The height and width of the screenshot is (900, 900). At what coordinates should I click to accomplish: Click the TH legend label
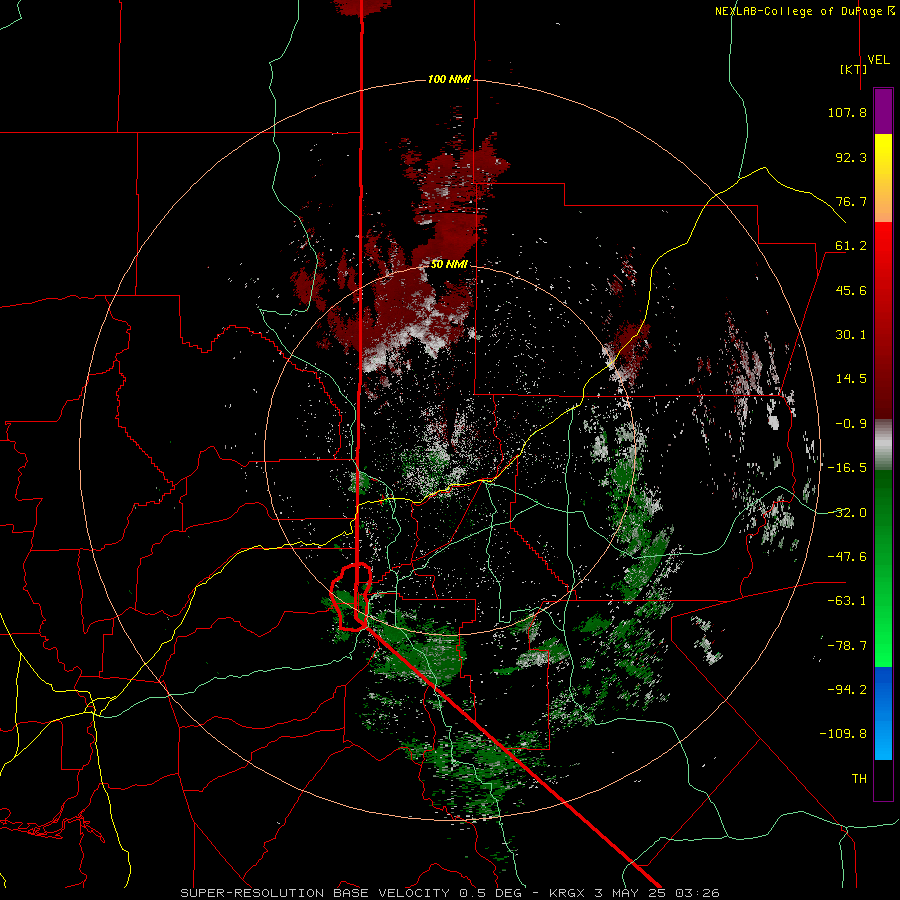[x=859, y=779]
